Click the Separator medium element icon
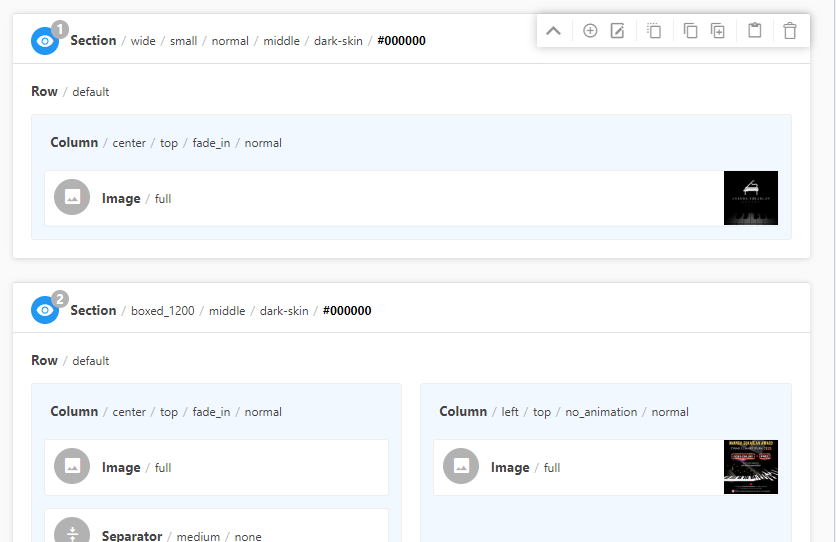 [x=72, y=531]
